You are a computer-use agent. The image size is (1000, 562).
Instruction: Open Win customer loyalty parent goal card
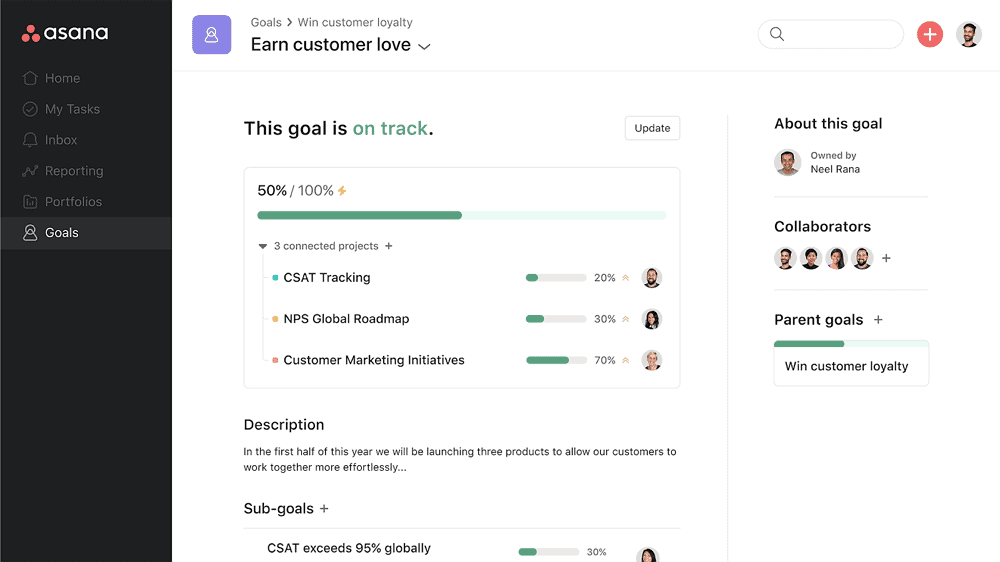851,364
